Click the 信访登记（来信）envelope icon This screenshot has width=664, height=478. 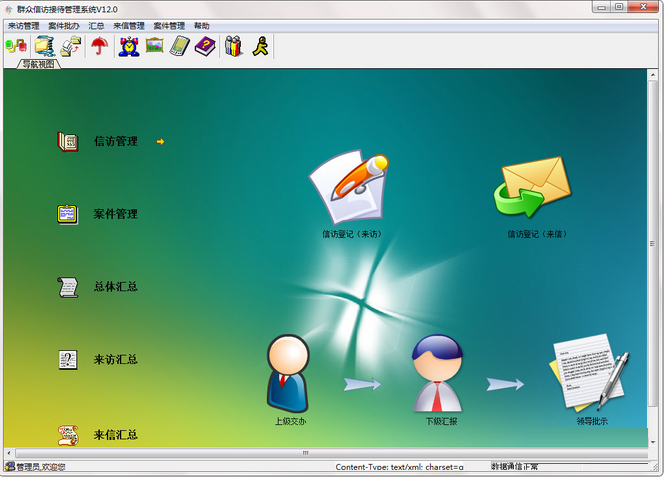532,187
